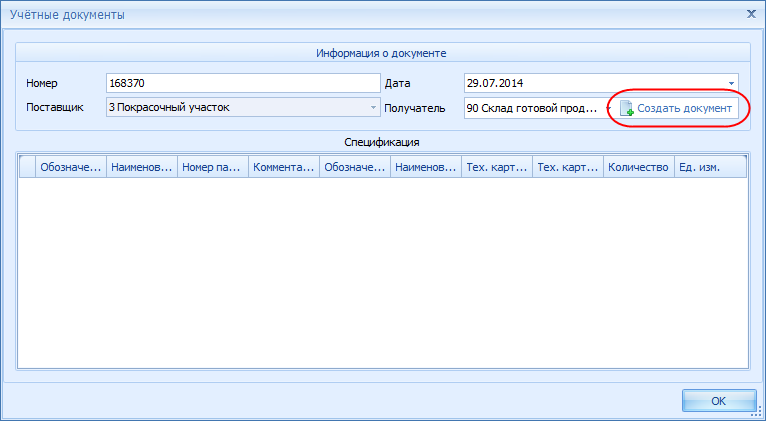The height and width of the screenshot is (421, 766).
Task: Click the grid's row indicator corner cell
Action: 27,168
